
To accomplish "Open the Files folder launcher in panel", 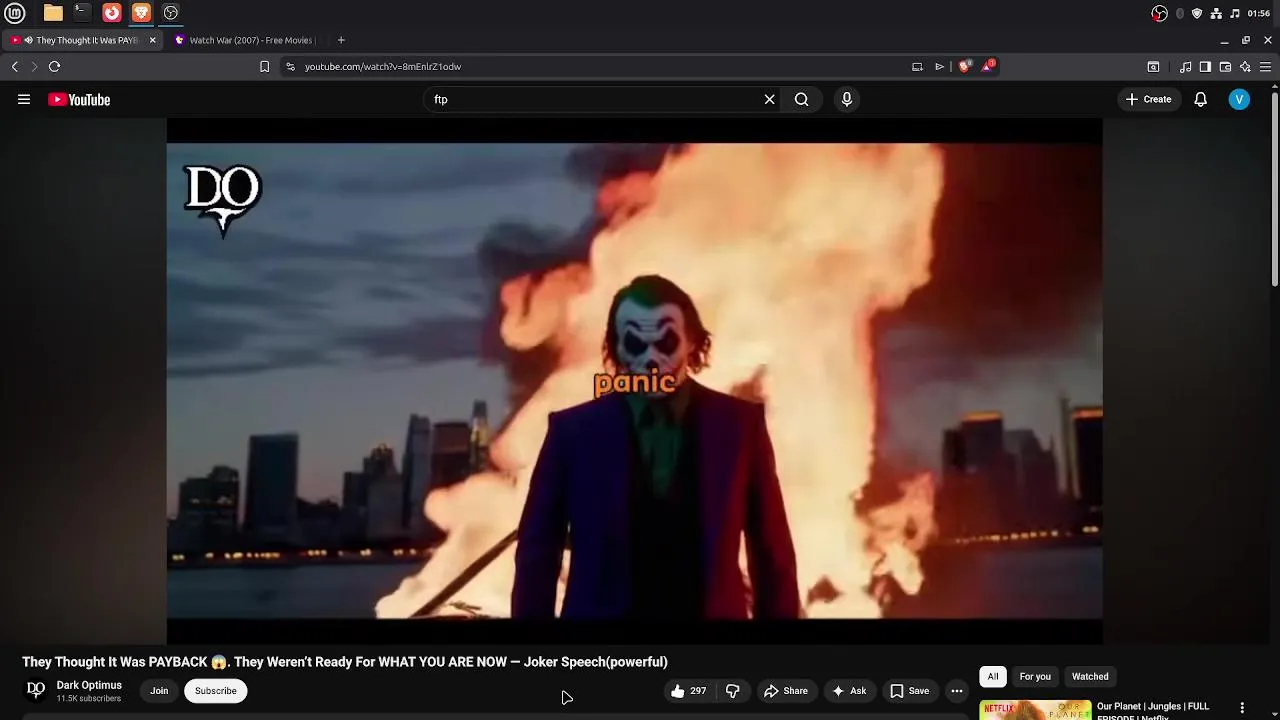I will coord(53,13).
